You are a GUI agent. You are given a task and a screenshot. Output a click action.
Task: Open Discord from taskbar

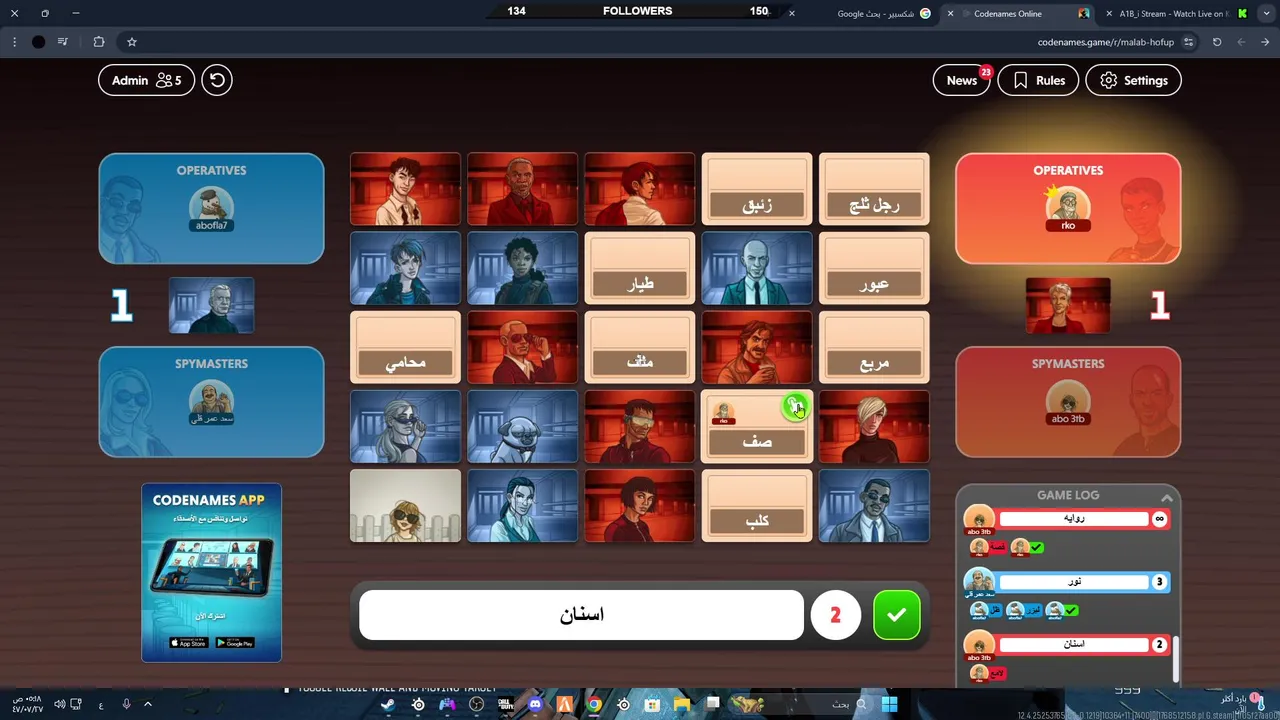click(535, 705)
